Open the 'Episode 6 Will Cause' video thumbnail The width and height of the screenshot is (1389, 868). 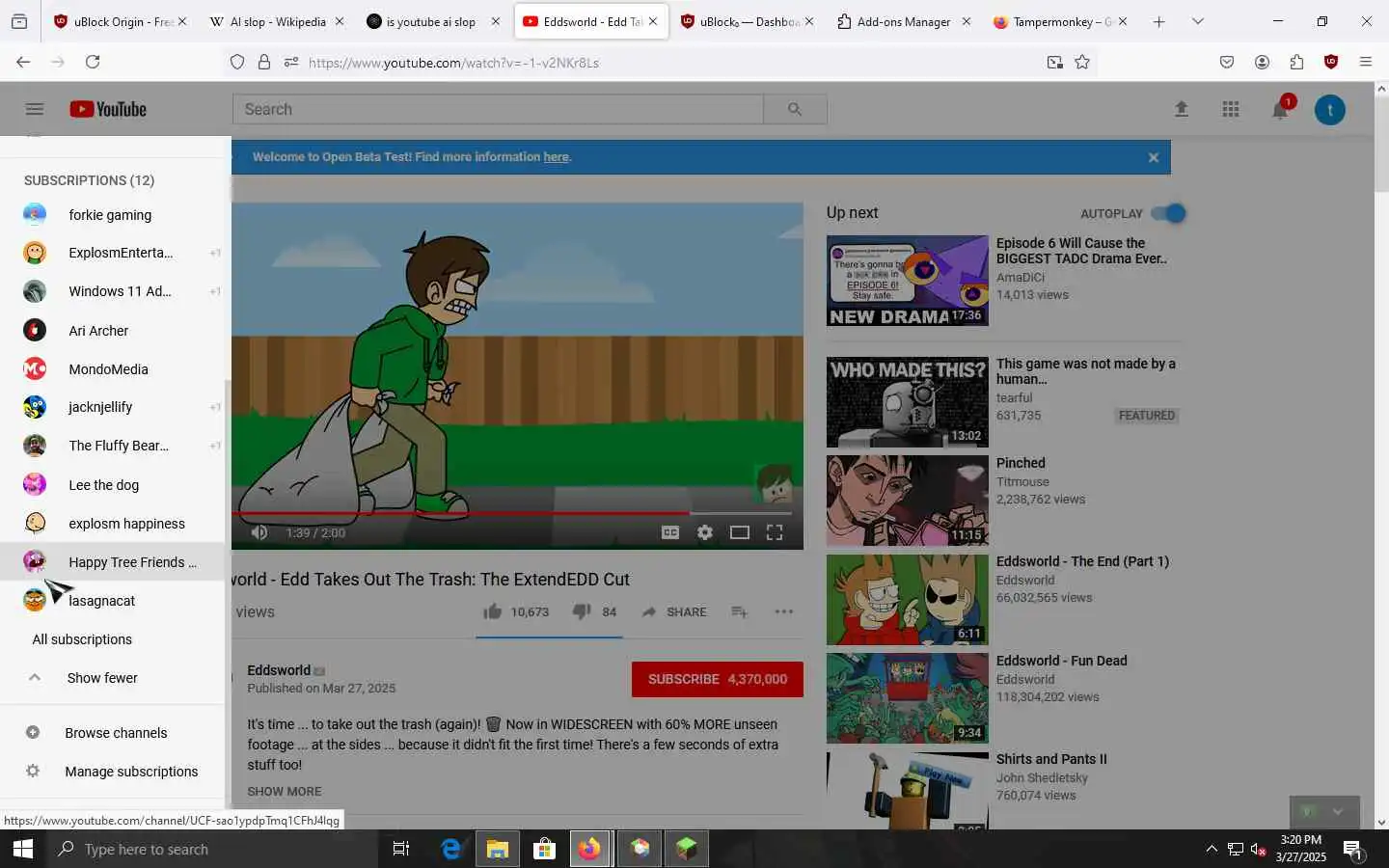point(908,281)
